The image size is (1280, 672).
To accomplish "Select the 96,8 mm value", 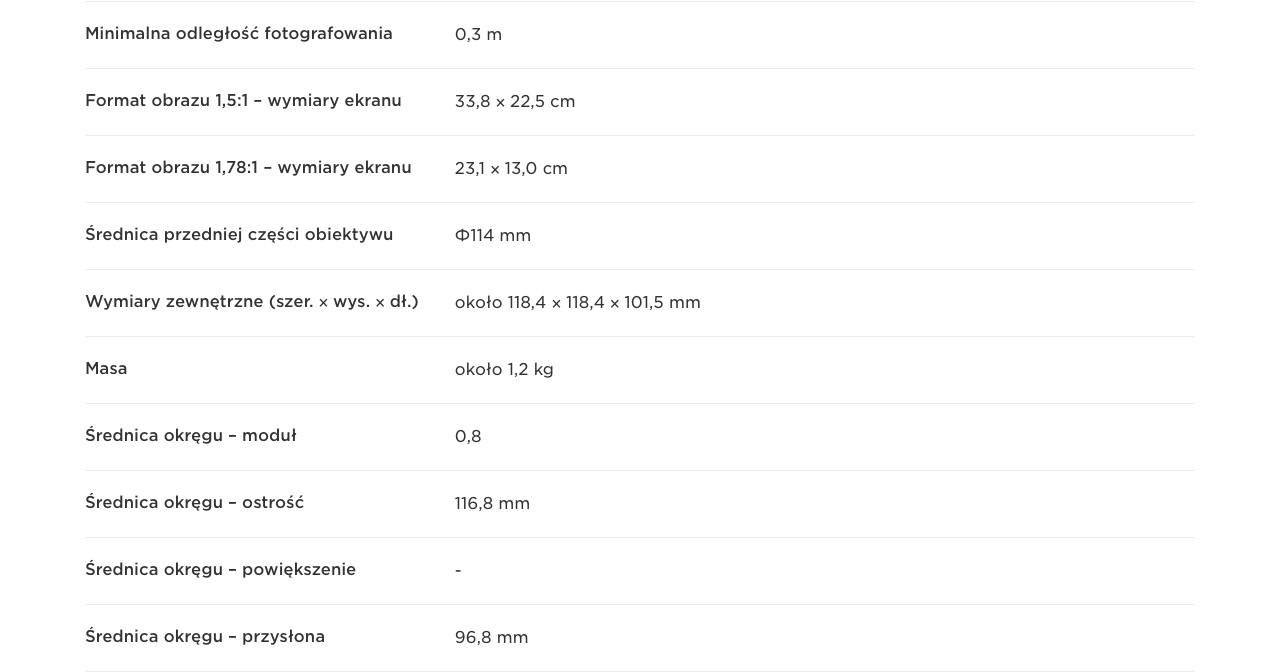I will coord(492,638).
